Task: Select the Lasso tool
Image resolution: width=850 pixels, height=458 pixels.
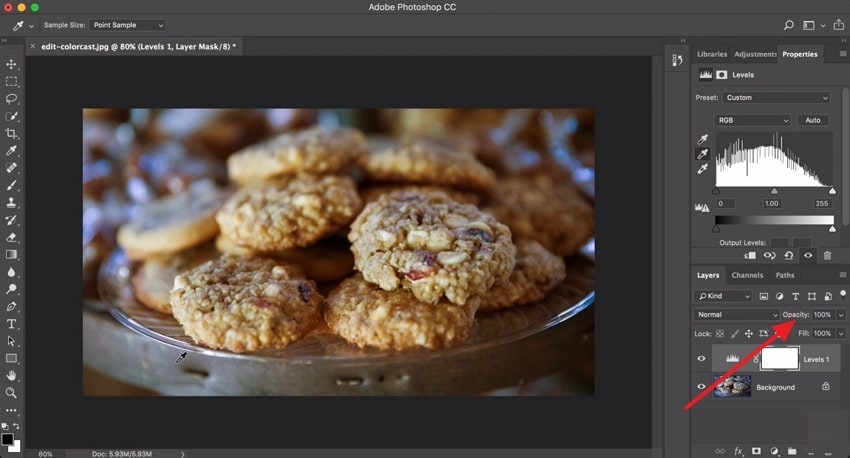Action: (x=11, y=99)
